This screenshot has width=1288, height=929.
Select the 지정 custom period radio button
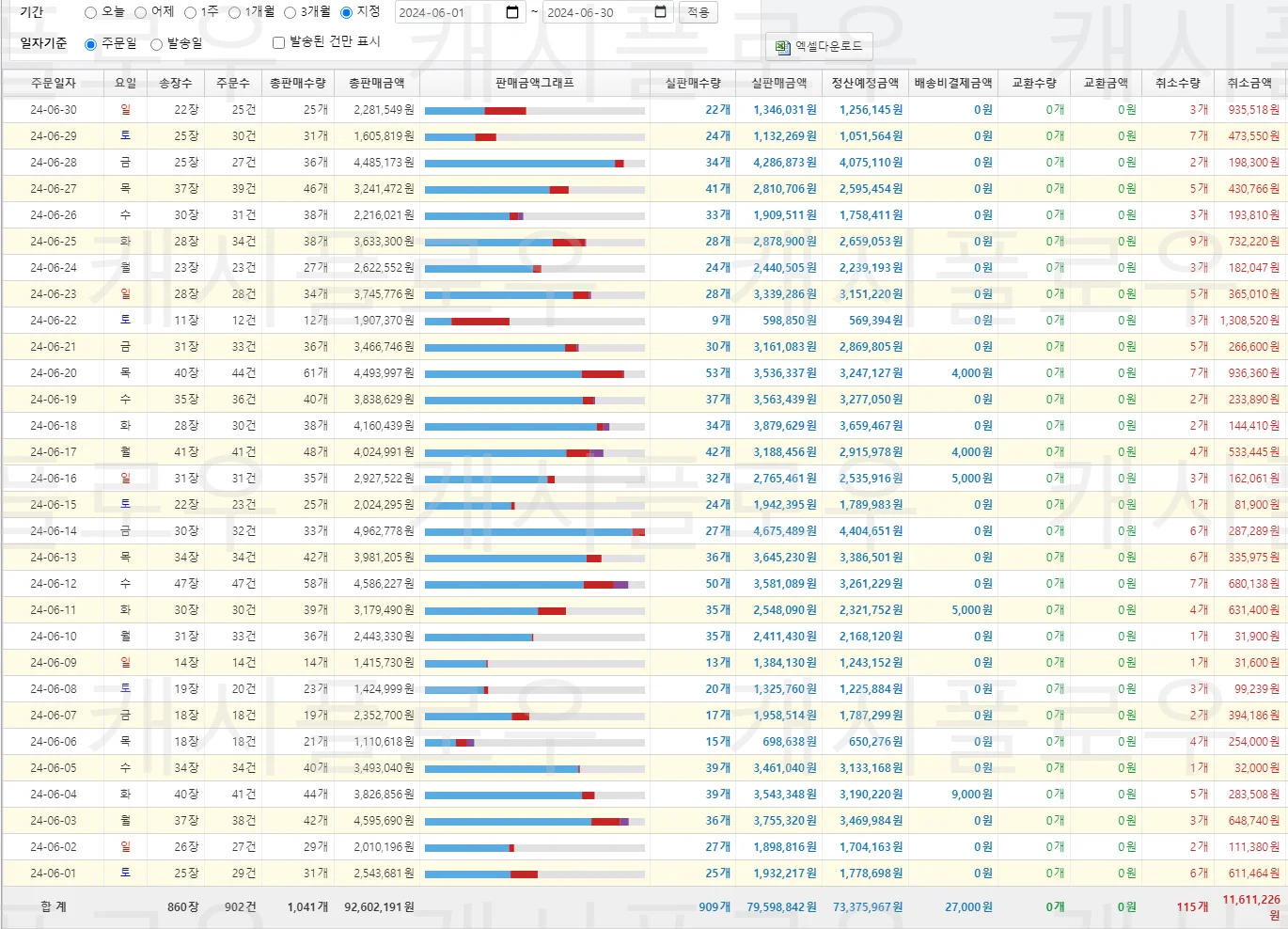pos(346,13)
